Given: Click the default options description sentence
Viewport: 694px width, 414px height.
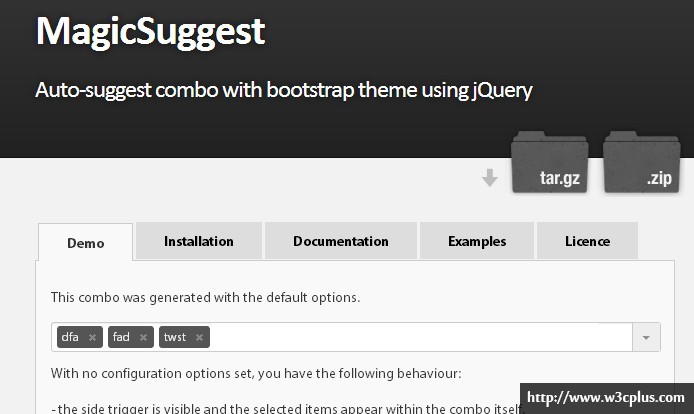Looking at the screenshot, I should (x=206, y=297).
